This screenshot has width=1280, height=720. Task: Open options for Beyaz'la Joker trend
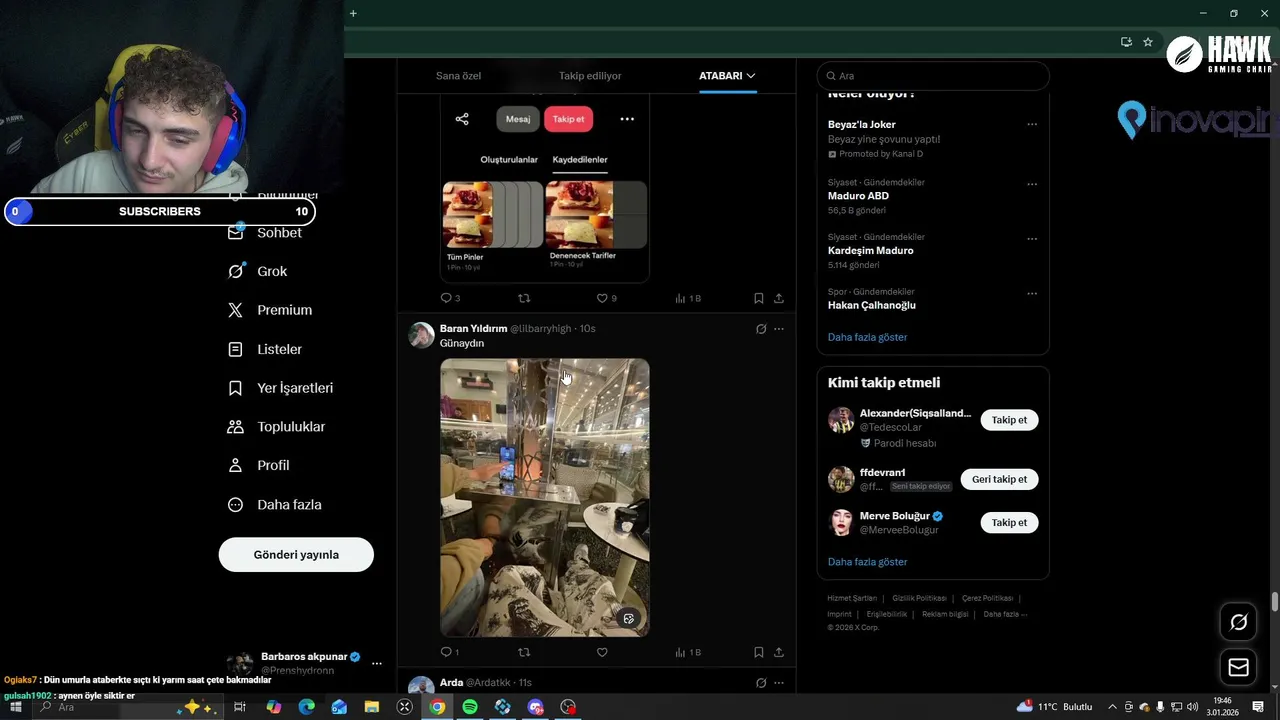(x=1032, y=125)
